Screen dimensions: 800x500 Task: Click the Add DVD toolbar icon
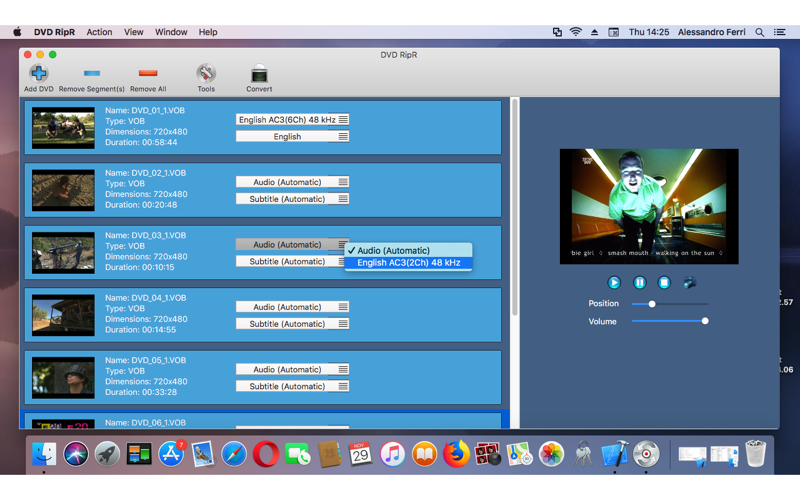pos(38,74)
